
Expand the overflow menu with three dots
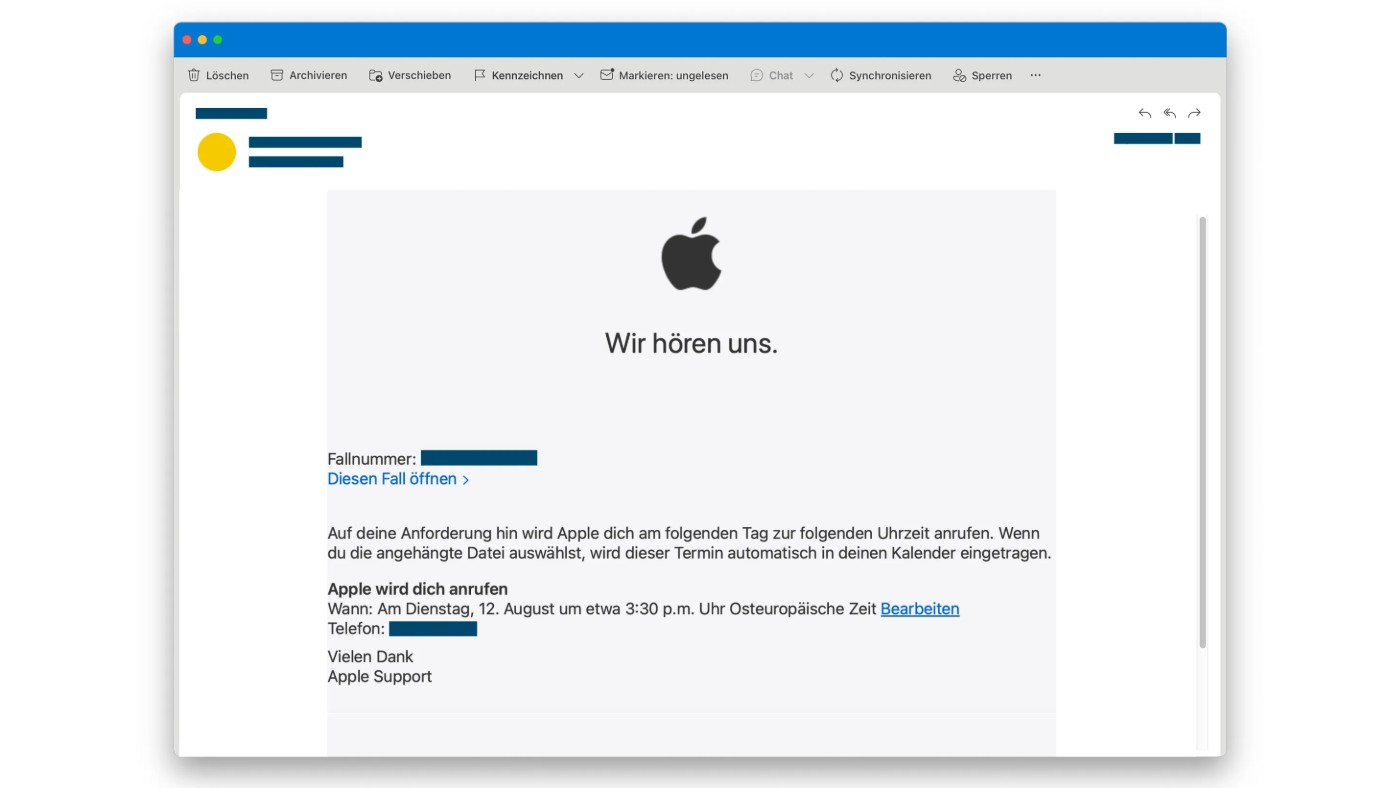pyautogui.click(x=1035, y=75)
